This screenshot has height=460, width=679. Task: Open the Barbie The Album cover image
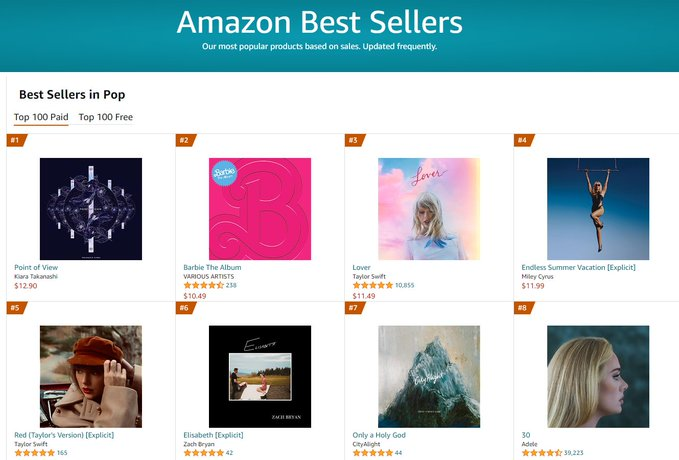(260, 209)
